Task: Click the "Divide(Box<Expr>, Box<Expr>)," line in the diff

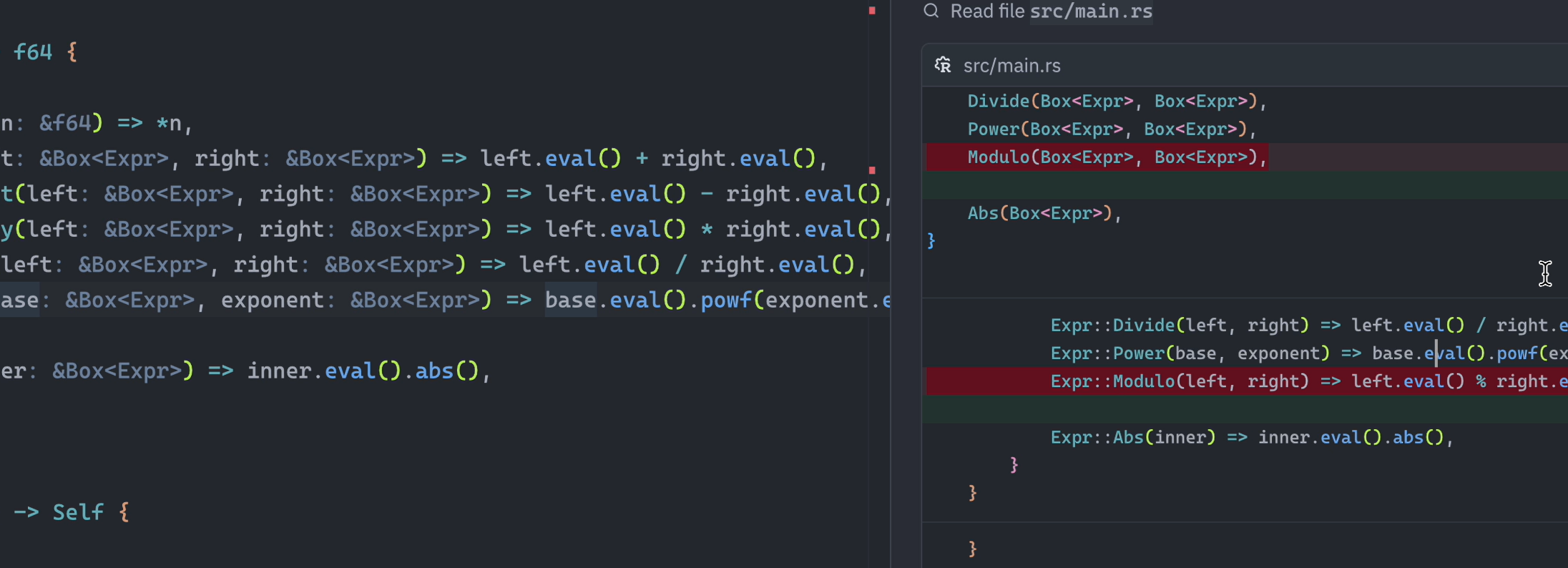Action: (1117, 101)
